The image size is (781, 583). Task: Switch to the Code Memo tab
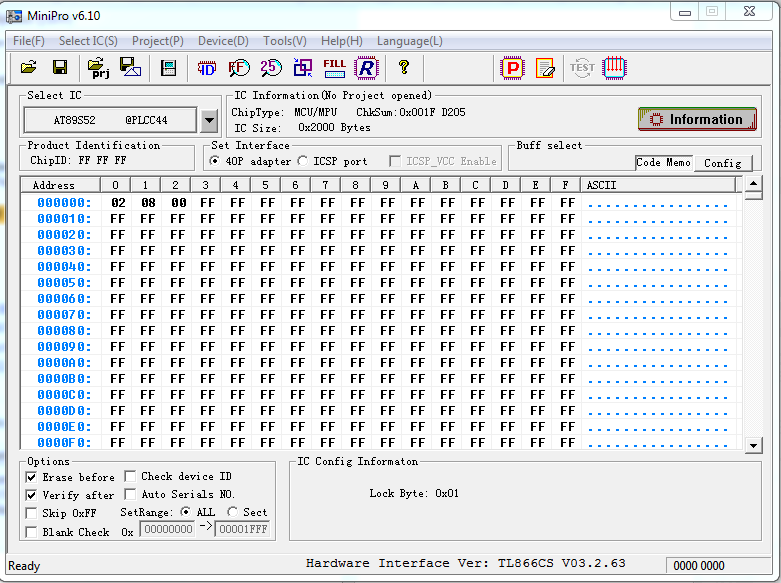coord(663,162)
